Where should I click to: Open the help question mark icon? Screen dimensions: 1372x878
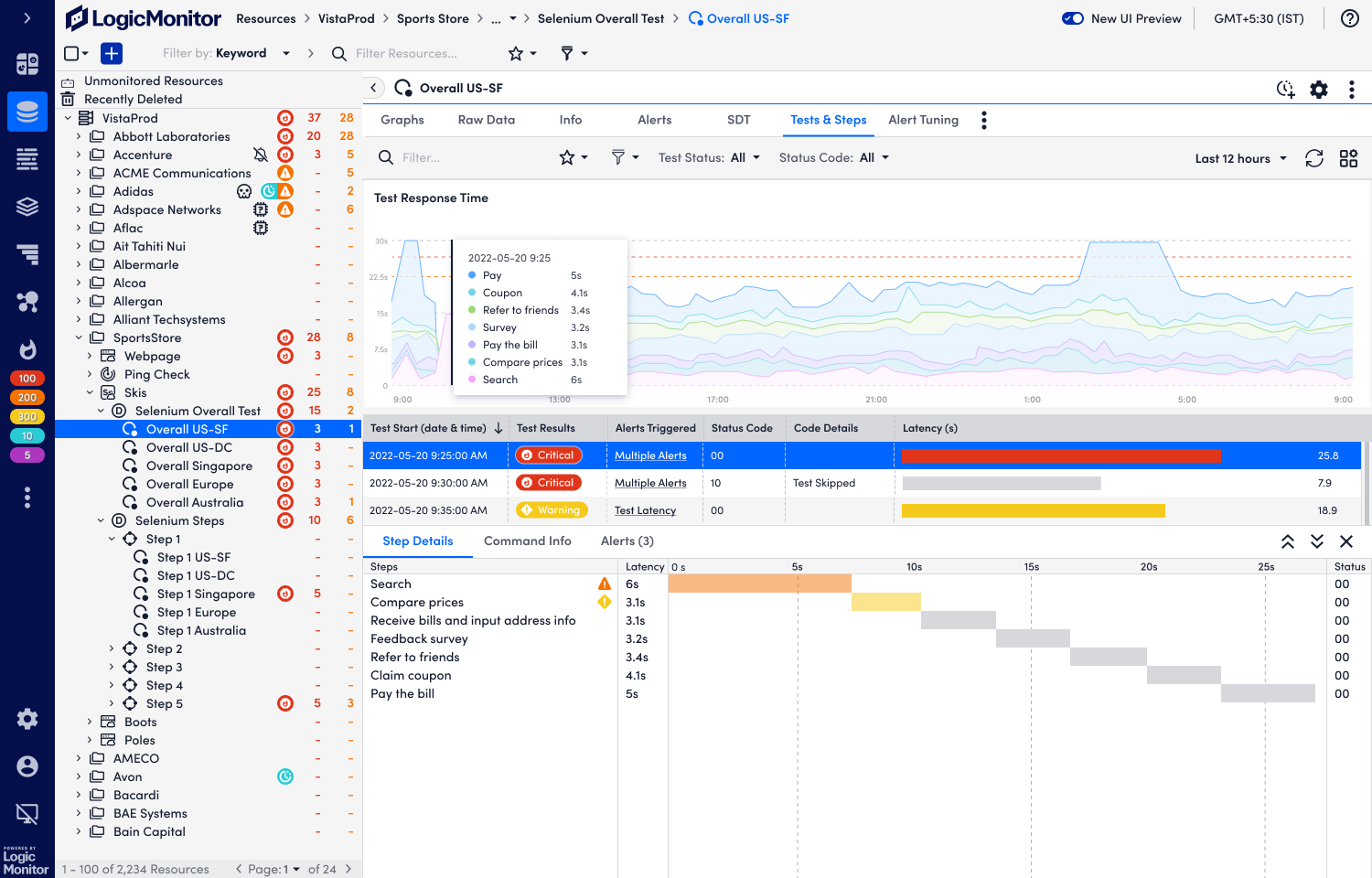1351,18
